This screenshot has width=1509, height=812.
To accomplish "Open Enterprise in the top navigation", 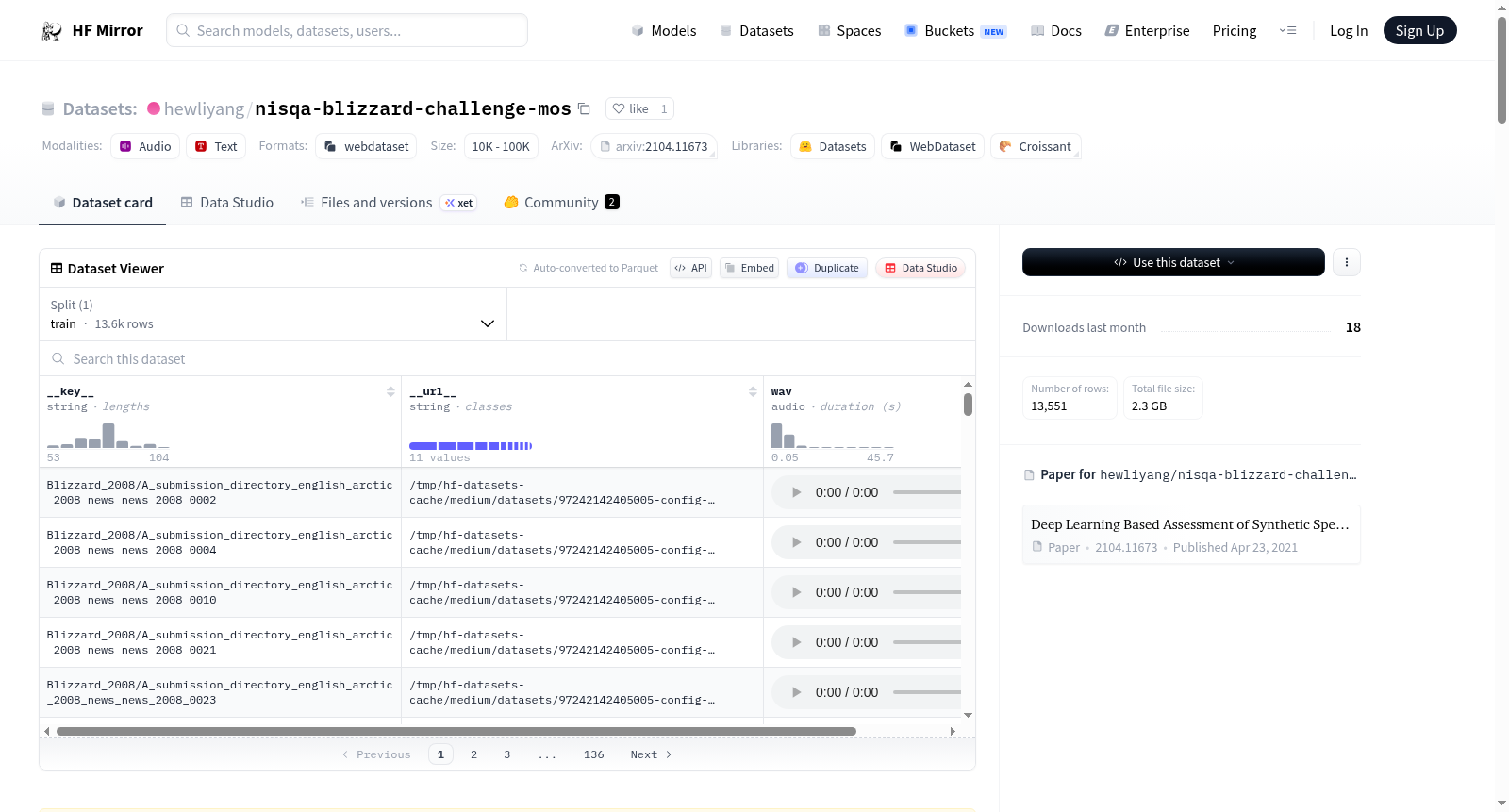I will [1147, 30].
